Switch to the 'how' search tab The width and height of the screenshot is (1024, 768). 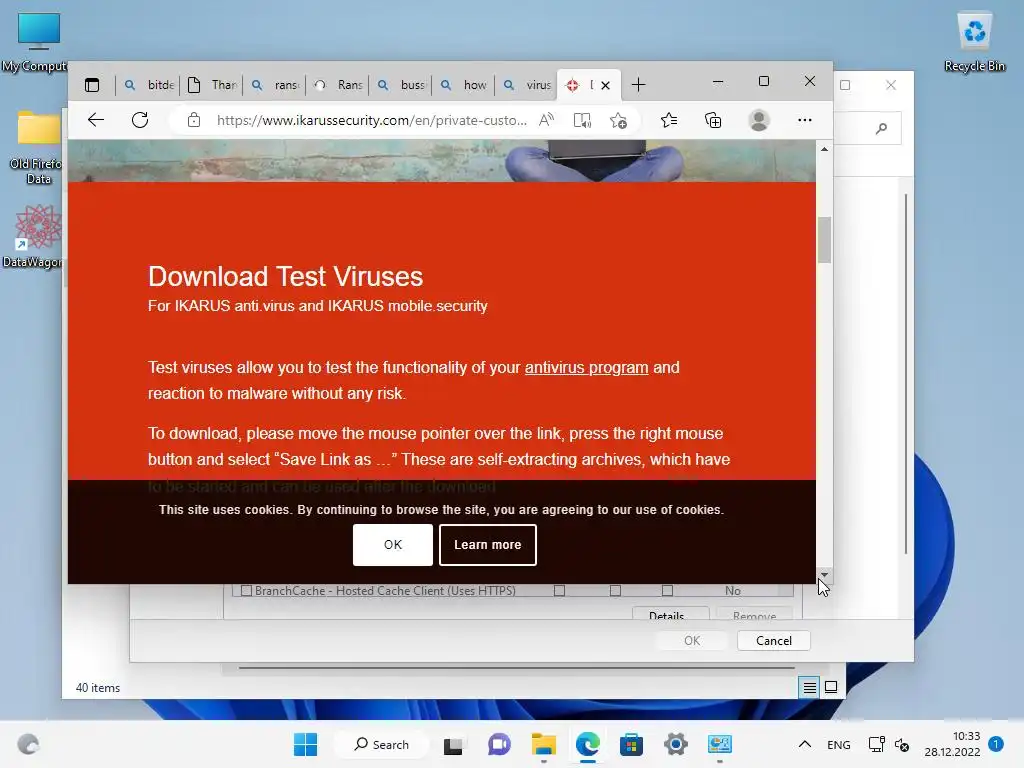464,85
